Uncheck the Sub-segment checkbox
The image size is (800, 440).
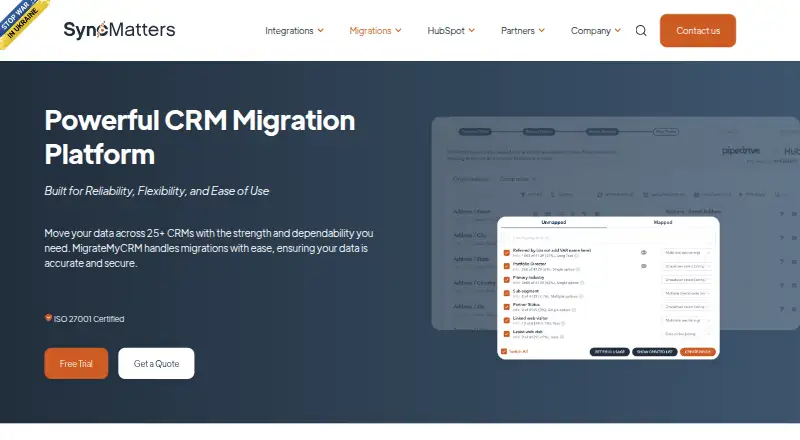point(507,294)
